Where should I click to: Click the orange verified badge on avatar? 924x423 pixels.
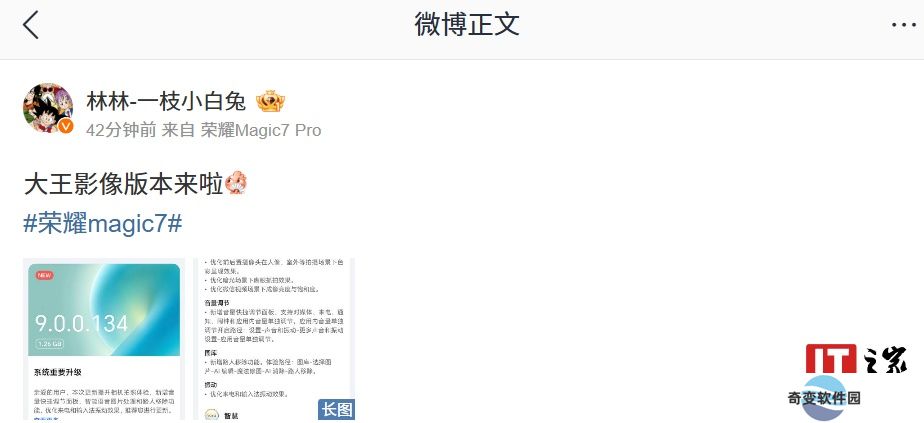point(66,126)
